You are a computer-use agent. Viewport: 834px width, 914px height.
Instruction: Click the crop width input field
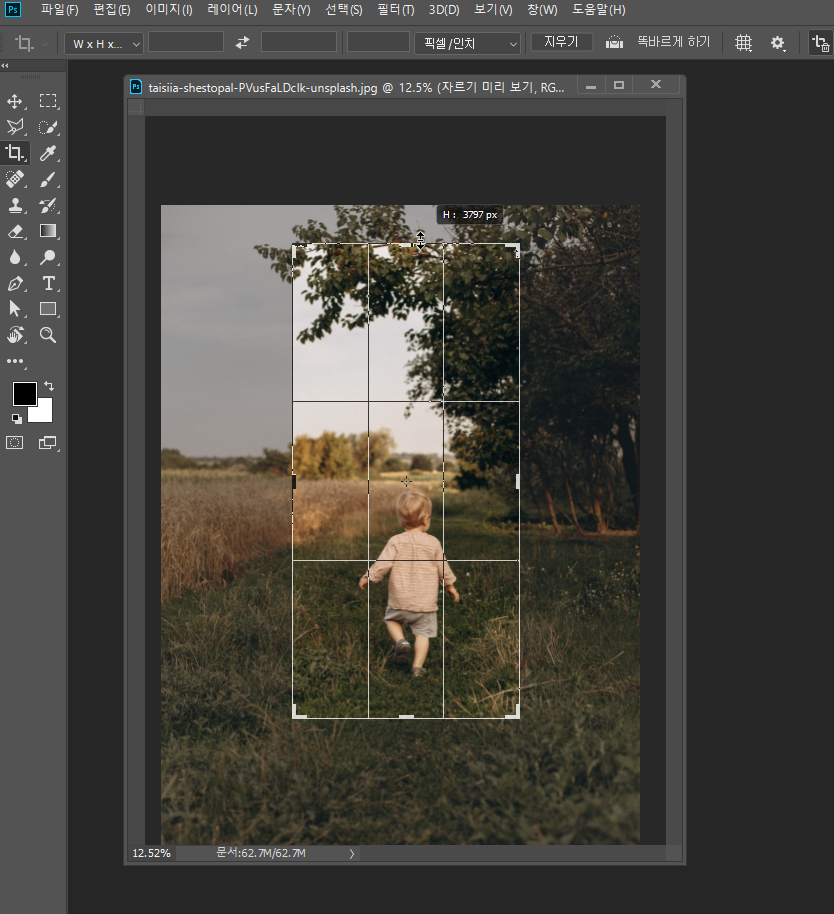tap(186, 43)
